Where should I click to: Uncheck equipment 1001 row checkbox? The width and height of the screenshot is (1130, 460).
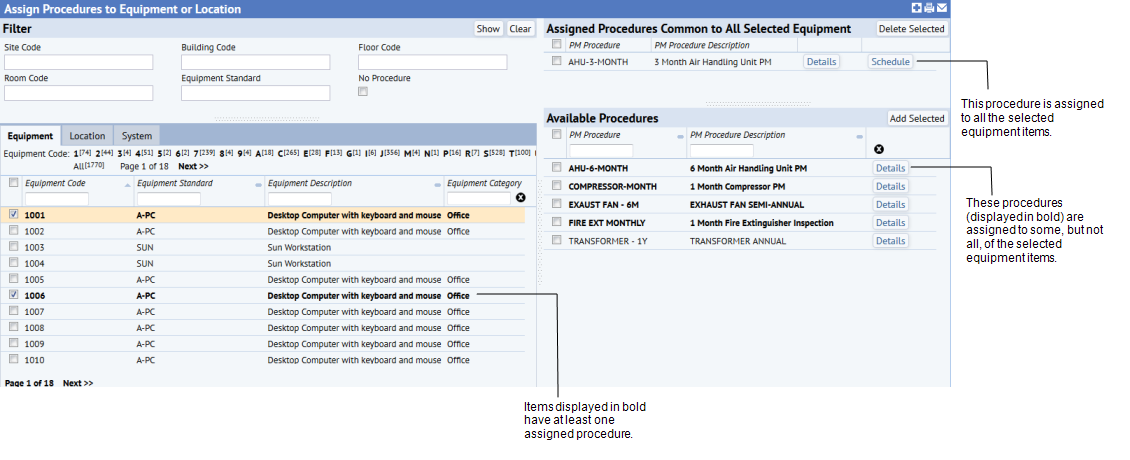13,214
